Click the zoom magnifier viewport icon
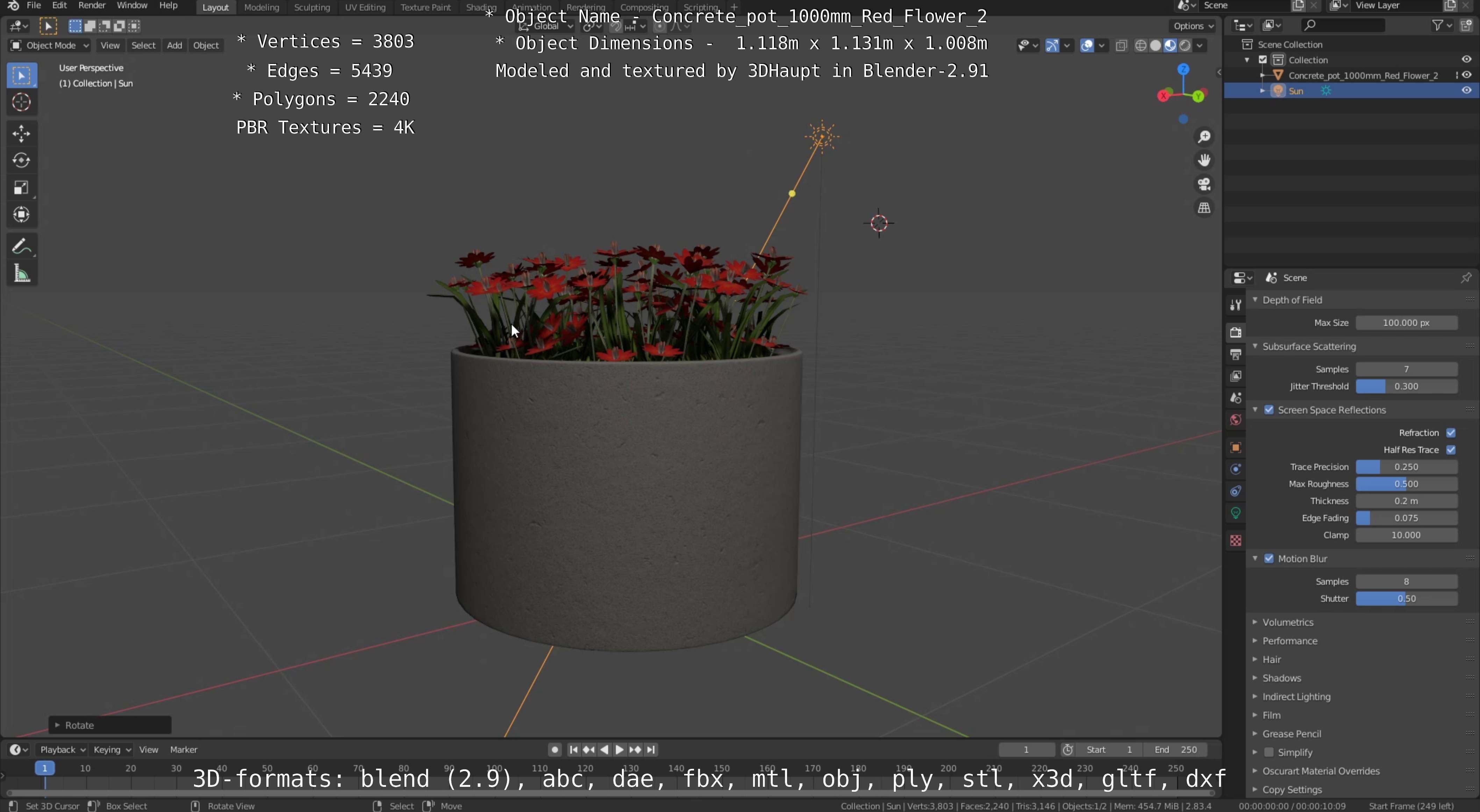Viewport: 1480px width, 812px height. coord(1204,137)
